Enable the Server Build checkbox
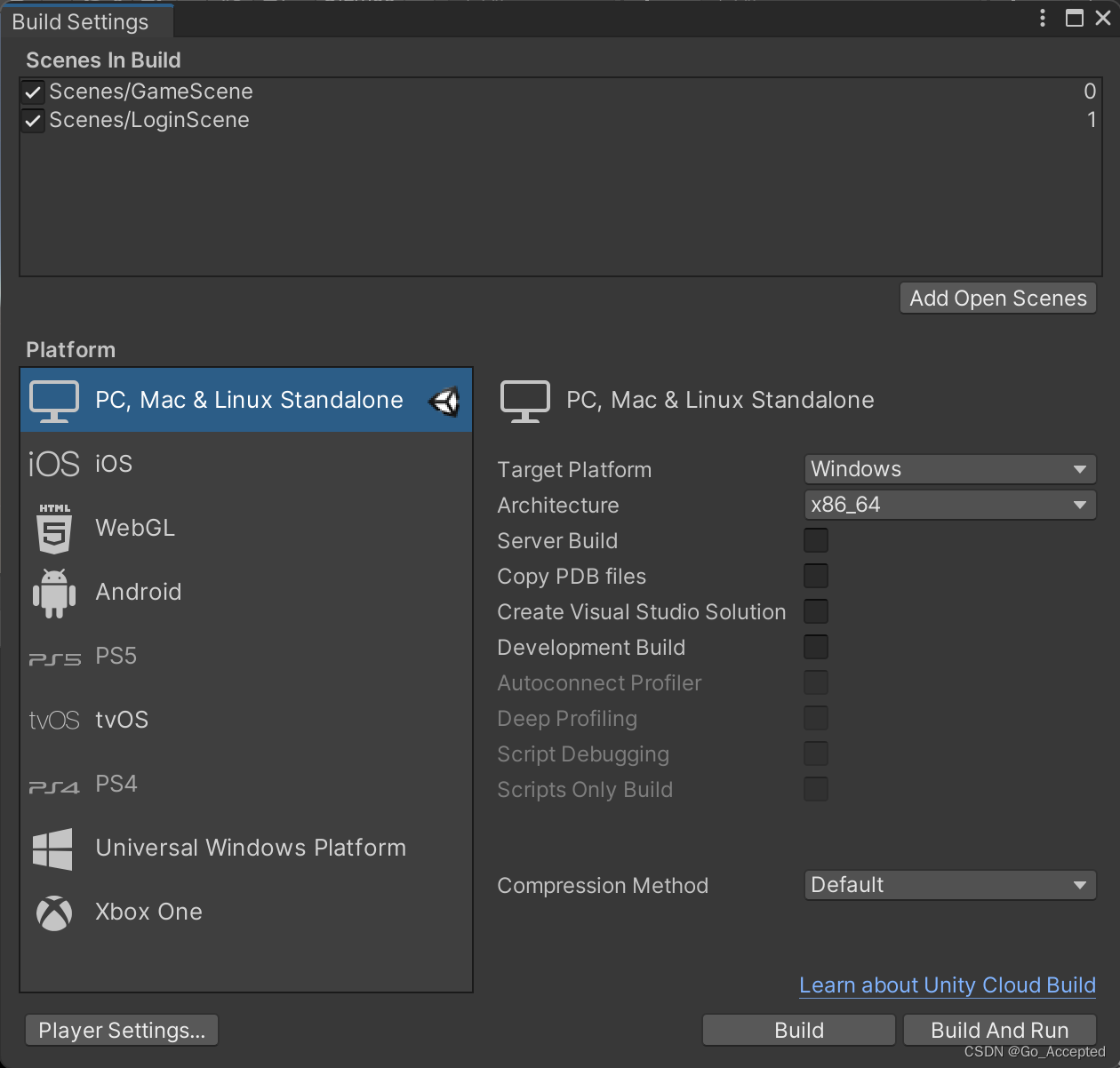Screen dimensions: 1120x1068 (816, 540)
